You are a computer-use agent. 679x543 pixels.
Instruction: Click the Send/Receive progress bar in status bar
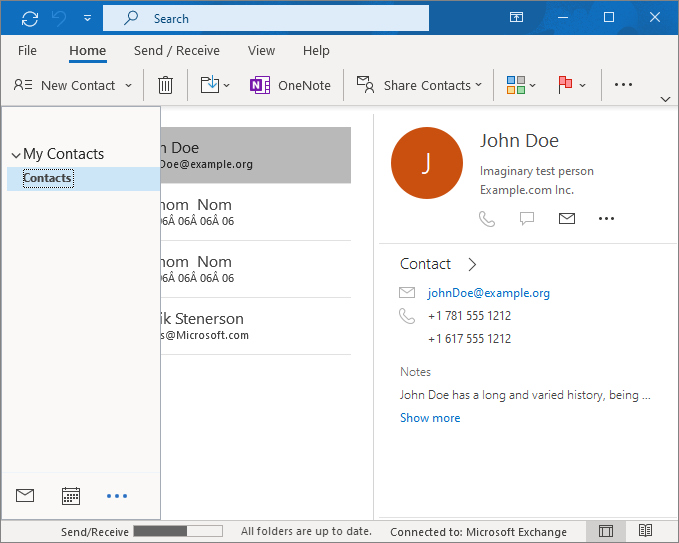178,531
